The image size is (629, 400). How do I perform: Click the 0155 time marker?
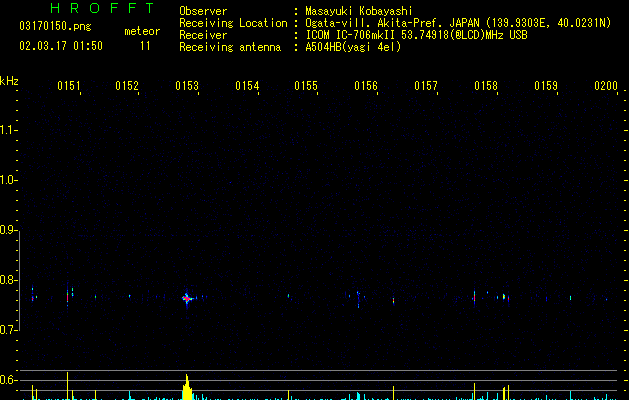[306, 86]
